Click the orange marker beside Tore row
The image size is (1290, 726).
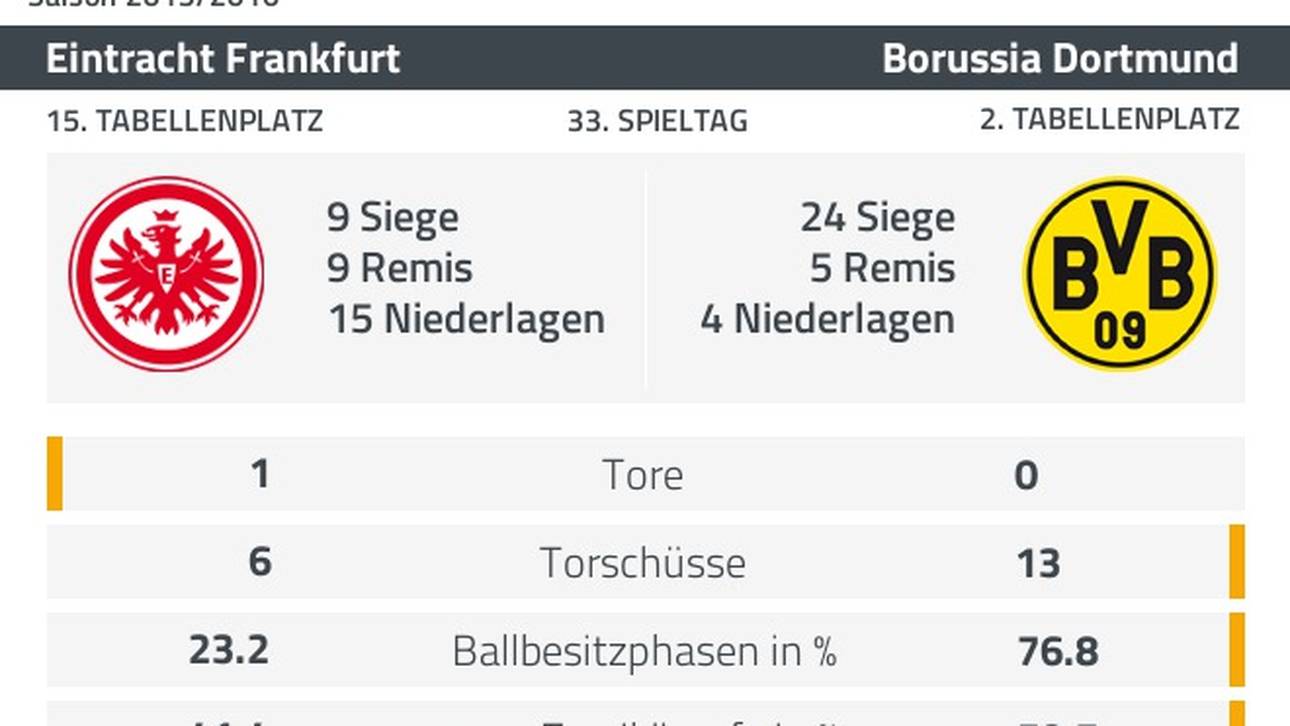[55, 473]
